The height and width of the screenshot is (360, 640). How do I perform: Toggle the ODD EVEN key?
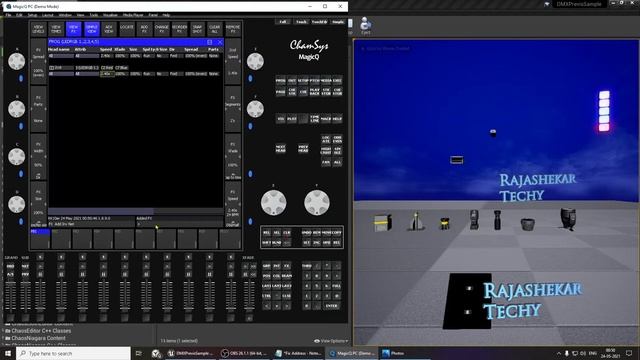[x=337, y=139]
